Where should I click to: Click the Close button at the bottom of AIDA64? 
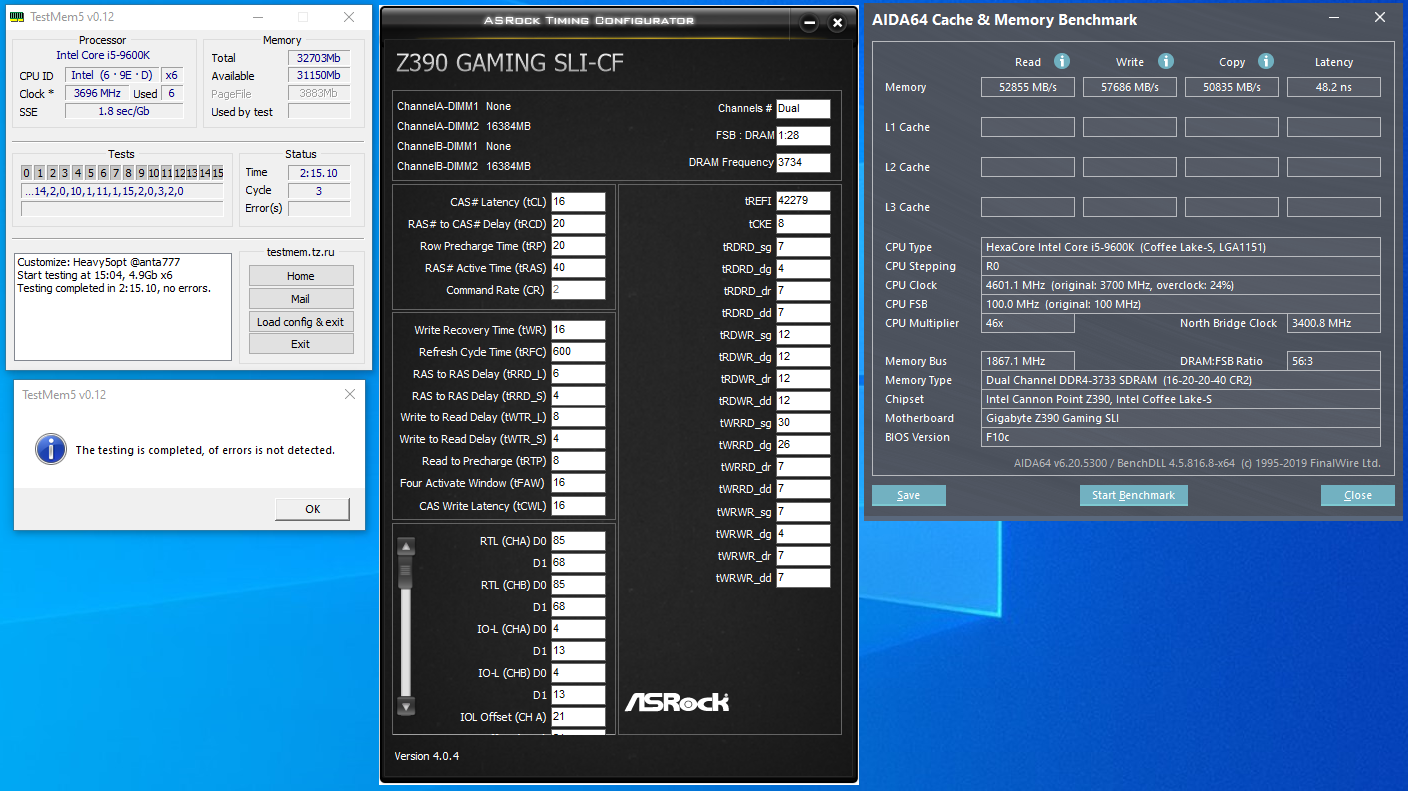pyautogui.click(x=1357, y=495)
